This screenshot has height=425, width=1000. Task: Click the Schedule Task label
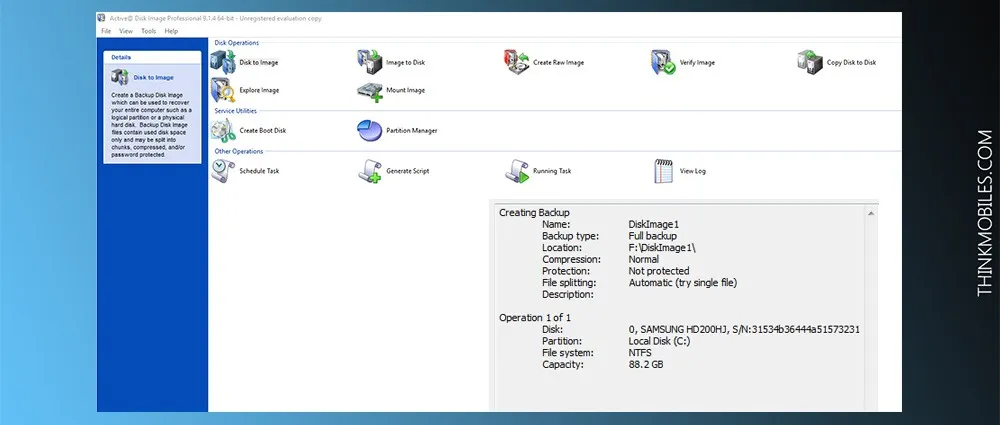point(260,171)
